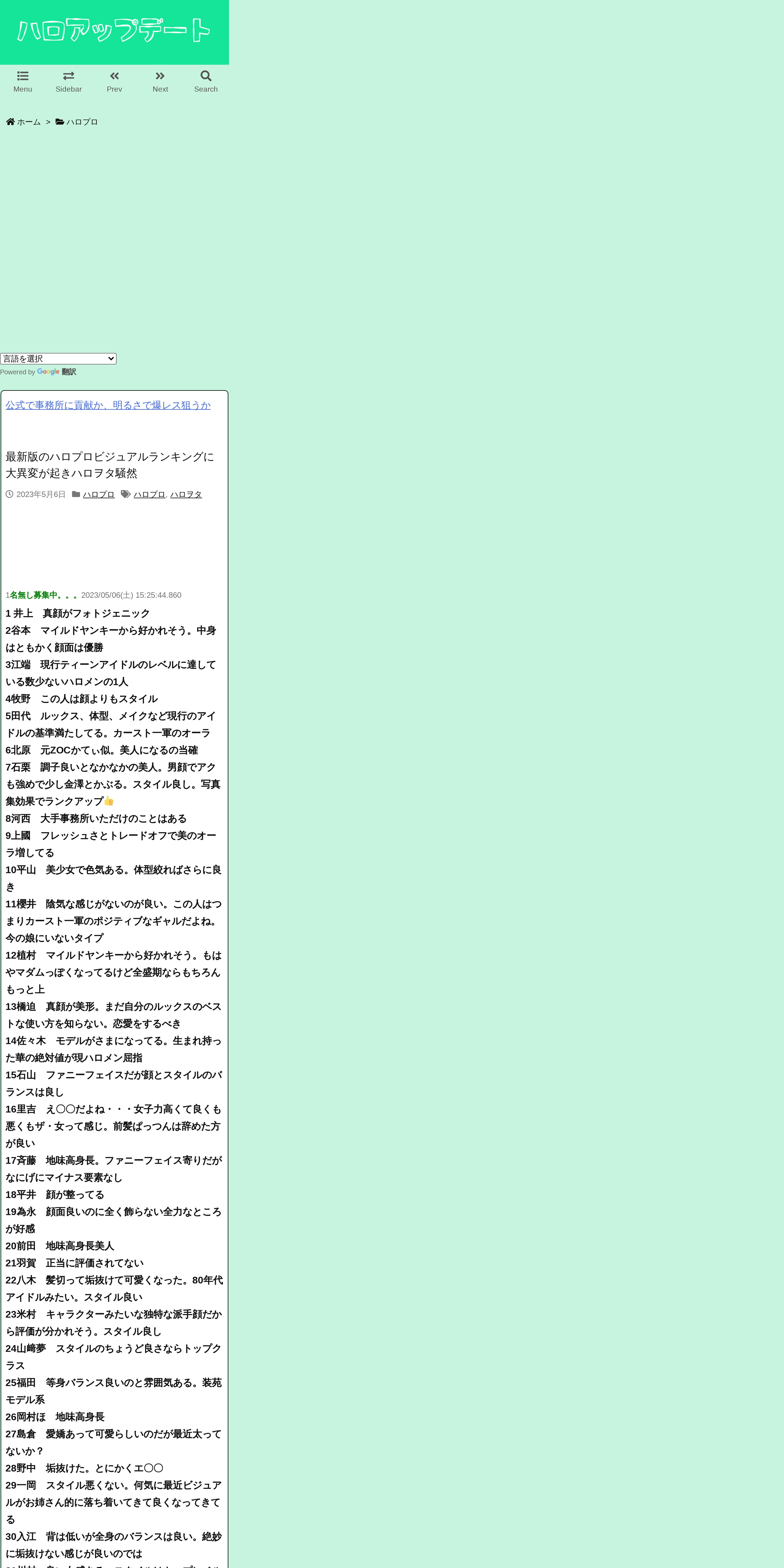Open the Menu list icon

[23, 76]
